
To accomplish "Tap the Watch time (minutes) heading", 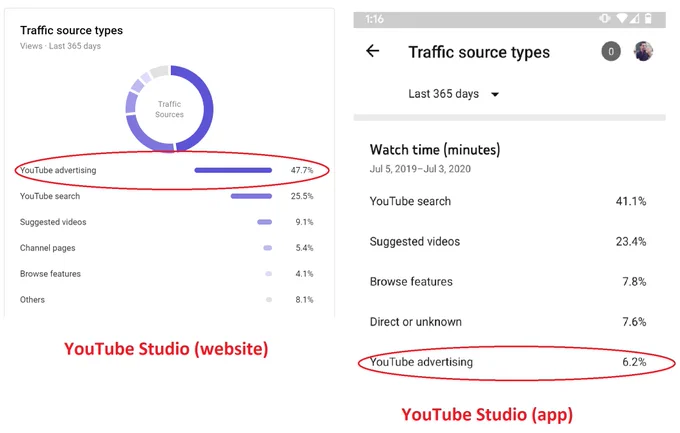I will point(435,150).
